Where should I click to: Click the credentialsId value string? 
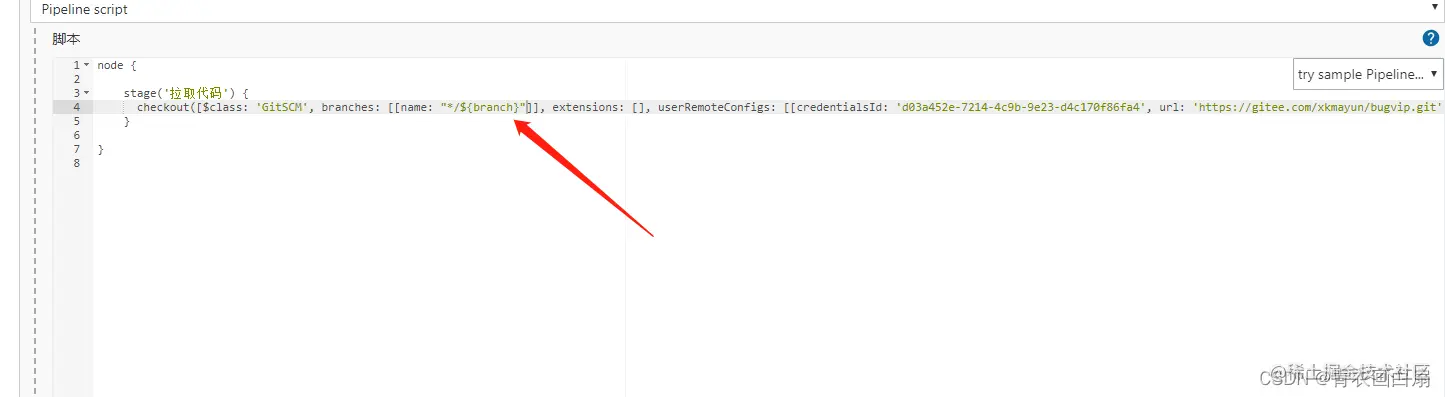1020,107
